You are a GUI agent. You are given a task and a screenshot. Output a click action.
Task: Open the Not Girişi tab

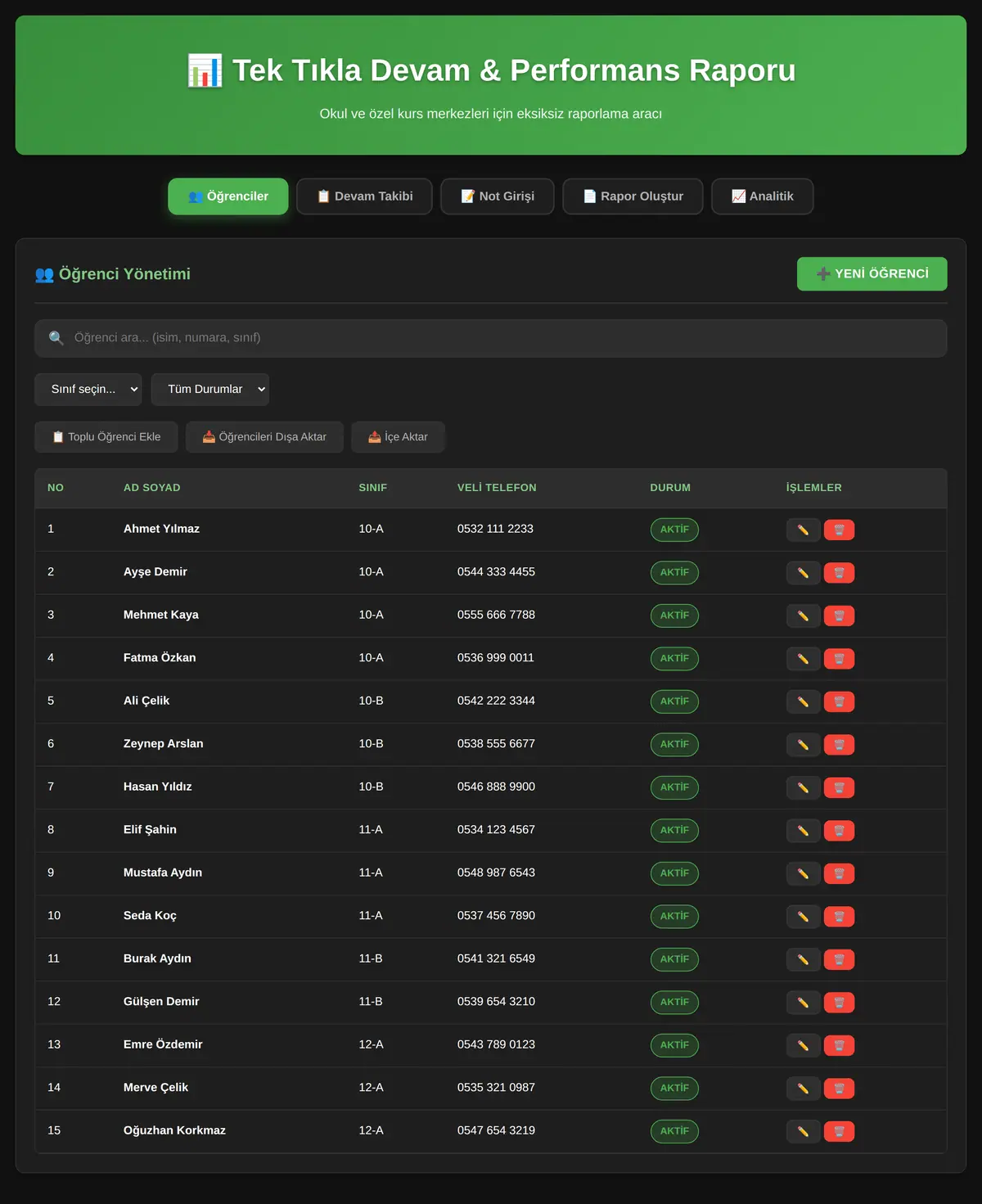pyautogui.click(x=498, y=196)
